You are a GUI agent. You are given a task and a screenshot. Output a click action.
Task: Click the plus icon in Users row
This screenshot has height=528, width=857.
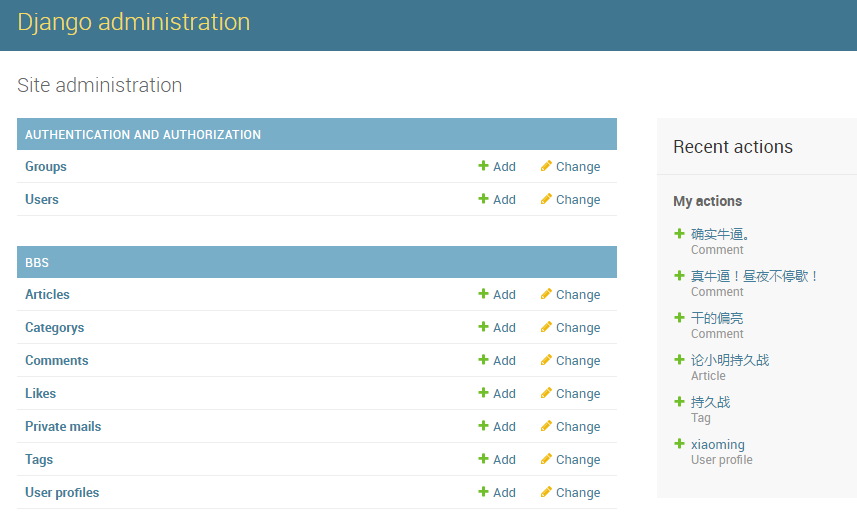pos(483,198)
